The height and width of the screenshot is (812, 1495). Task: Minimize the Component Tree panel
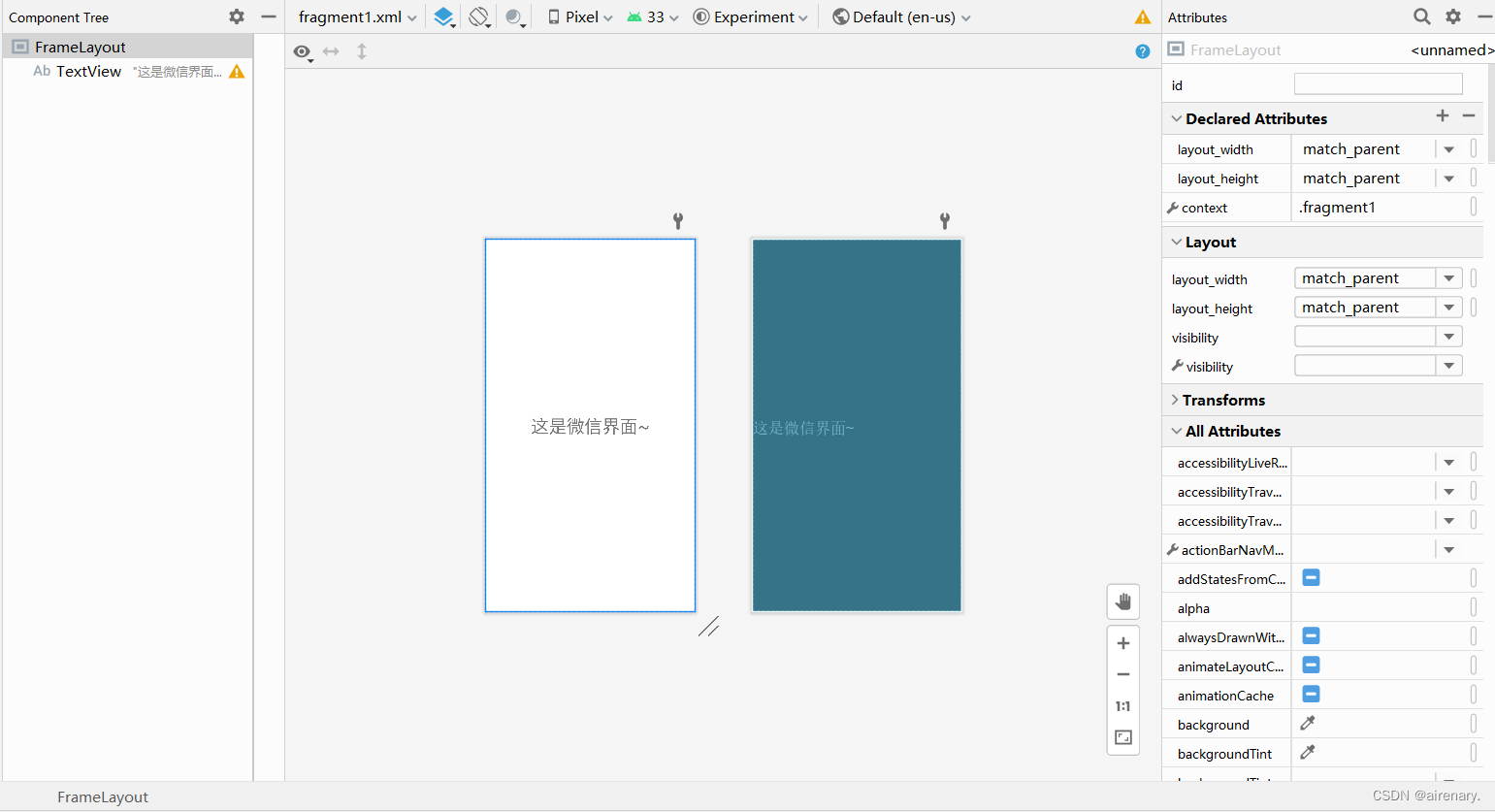coord(269,16)
